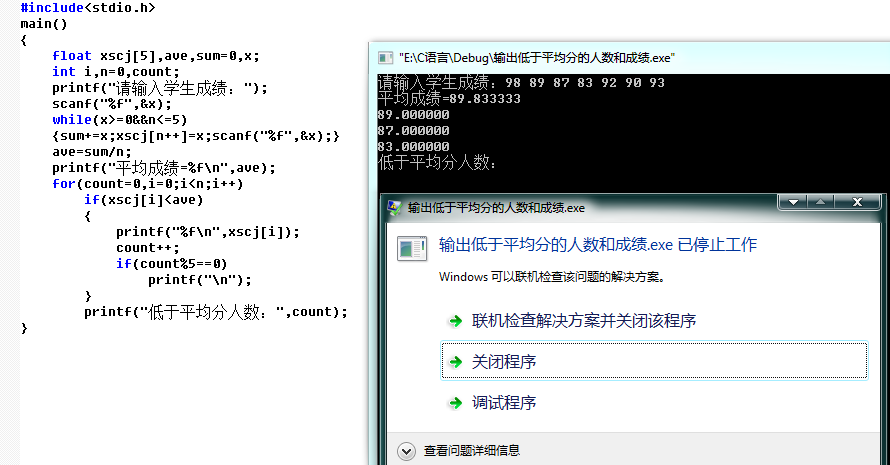Click code line if(xscj[i]<ave)
Image resolution: width=890 pixels, height=465 pixels.
pos(144,199)
